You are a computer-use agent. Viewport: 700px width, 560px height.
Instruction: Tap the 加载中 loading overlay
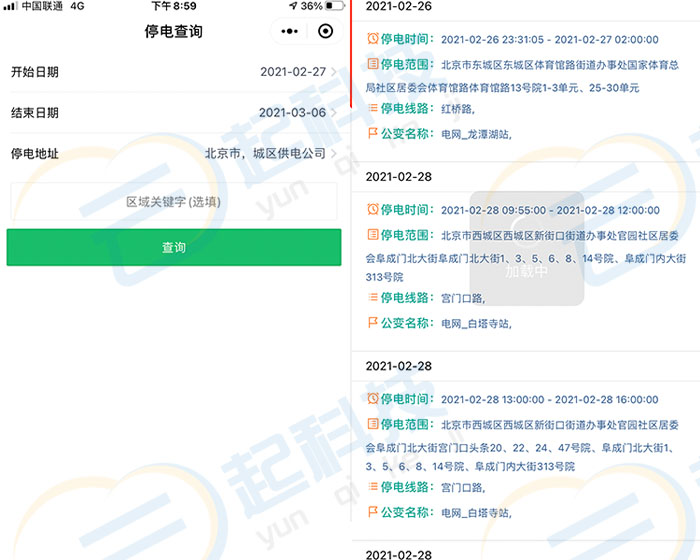(527, 249)
